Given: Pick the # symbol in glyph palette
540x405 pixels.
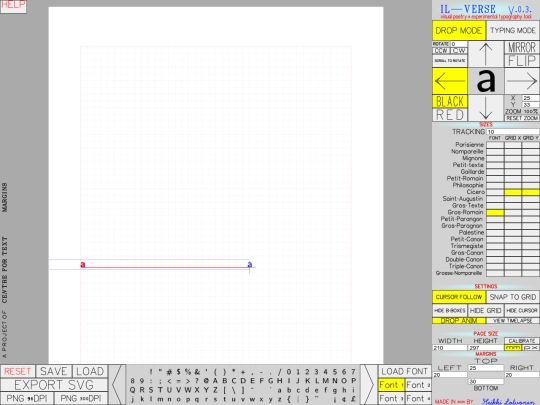Looking at the screenshot, I should point(169,372).
